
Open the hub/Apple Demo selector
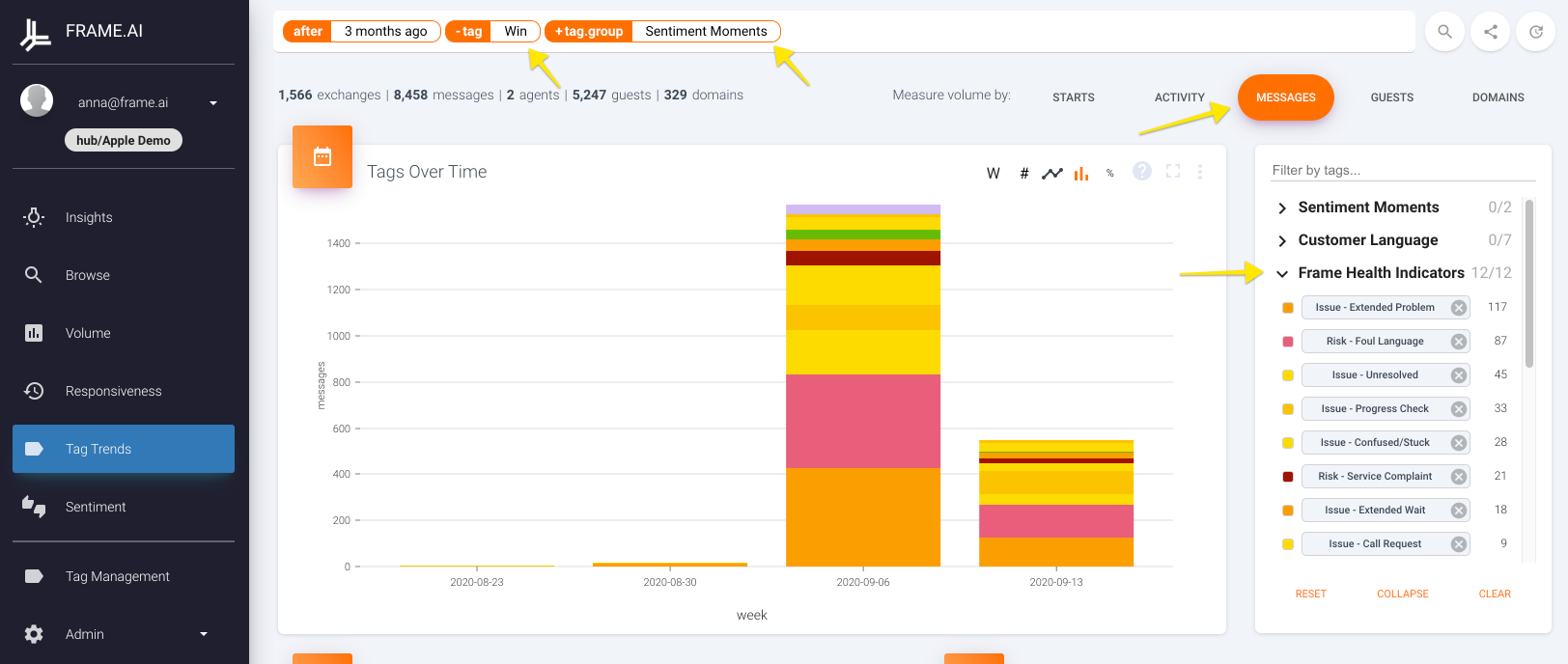point(124,140)
